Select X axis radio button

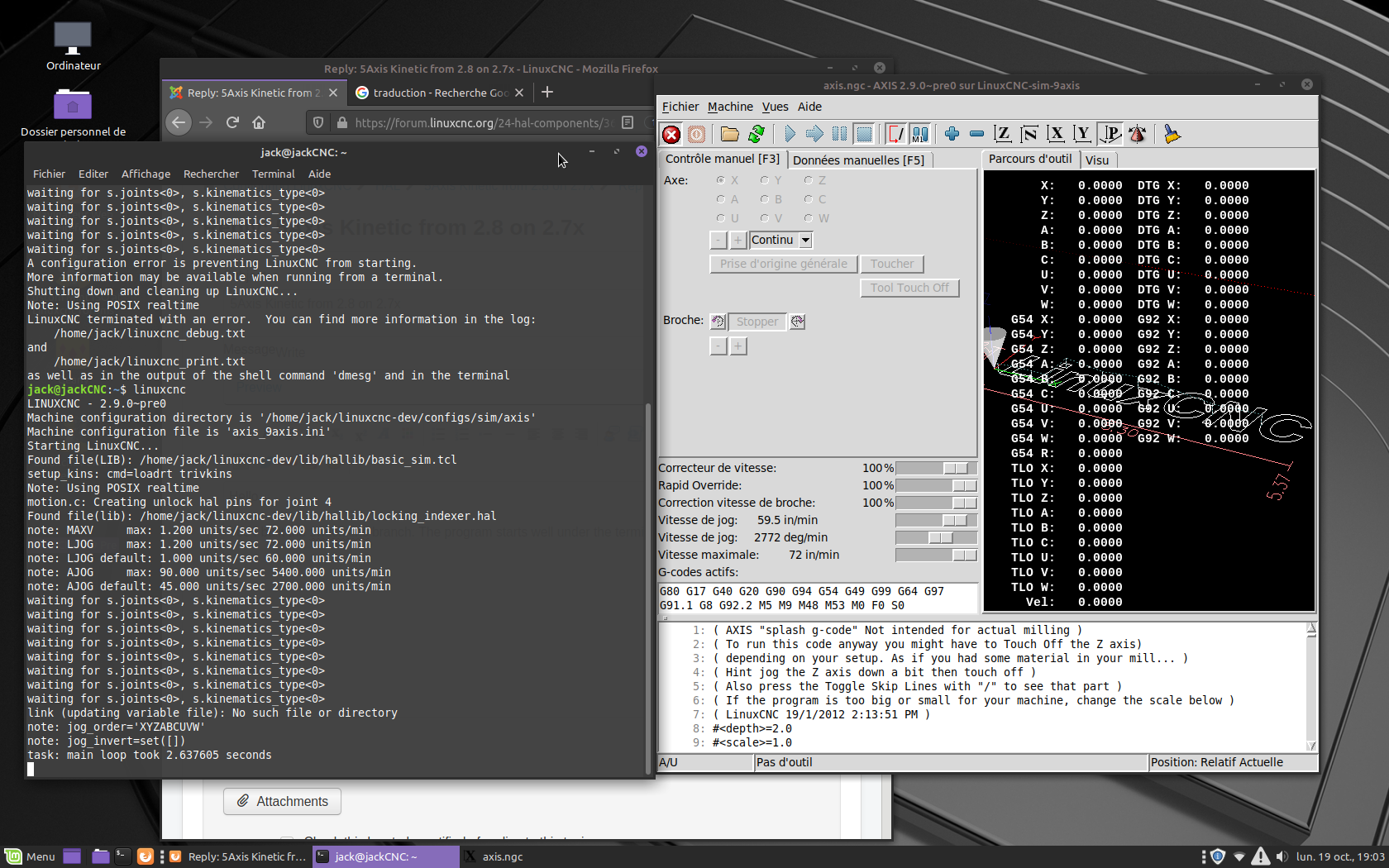pyautogui.click(x=721, y=180)
